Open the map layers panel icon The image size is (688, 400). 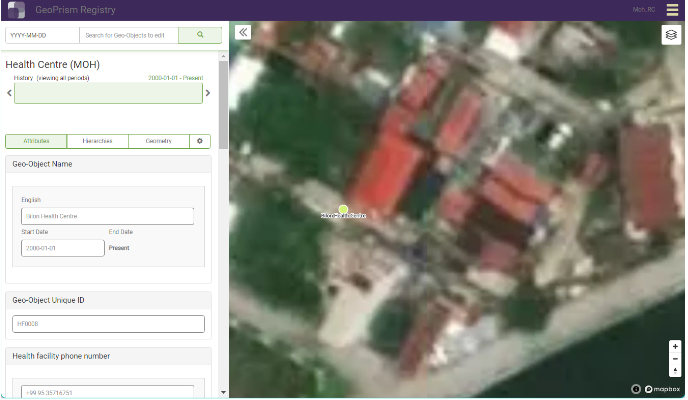(x=671, y=35)
